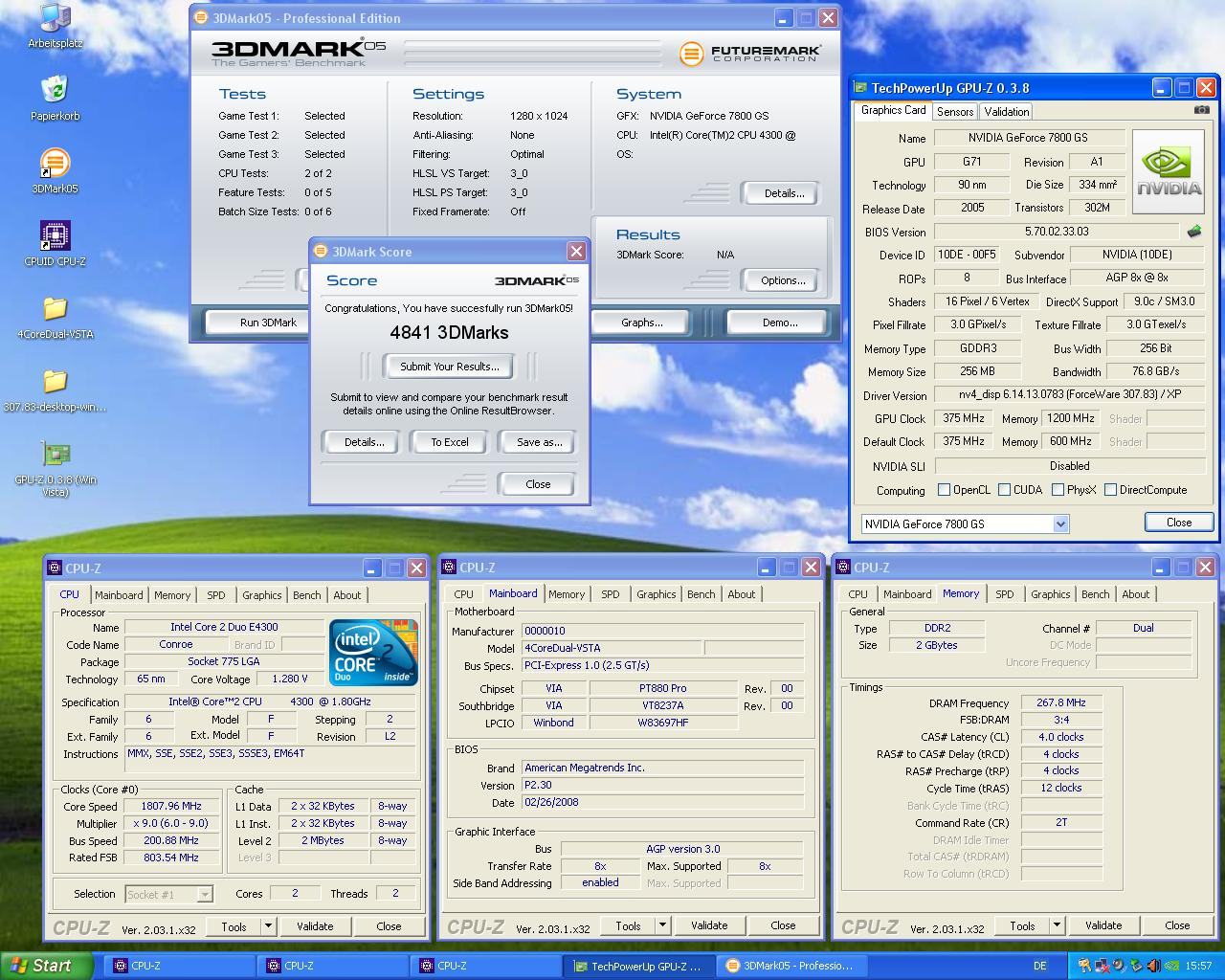The image size is (1225, 980).
Task: Open the GPU-Z 0.3.8 desktop icon
Action: pos(56,455)
